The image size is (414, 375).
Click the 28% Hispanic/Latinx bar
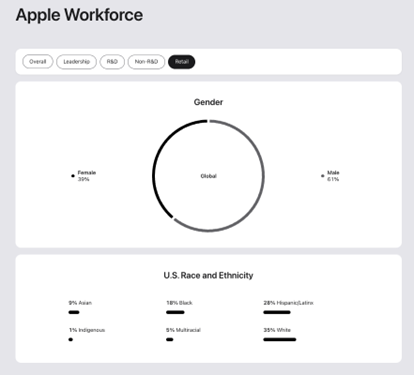[277, 312]
